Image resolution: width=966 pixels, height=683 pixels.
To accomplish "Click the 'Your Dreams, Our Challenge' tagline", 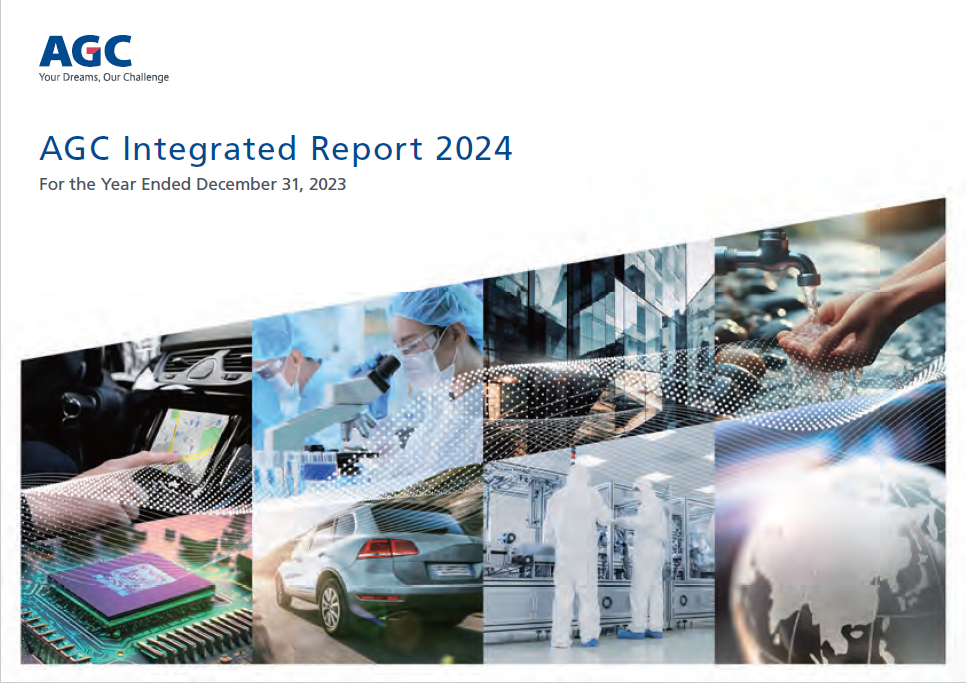I will coord(104,78).
